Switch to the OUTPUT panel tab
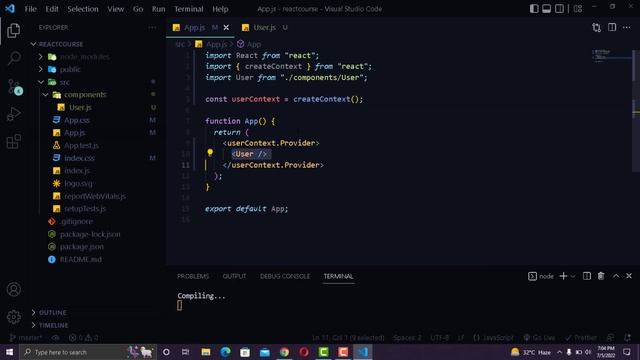Screen dimensions: 640x360 234,276
